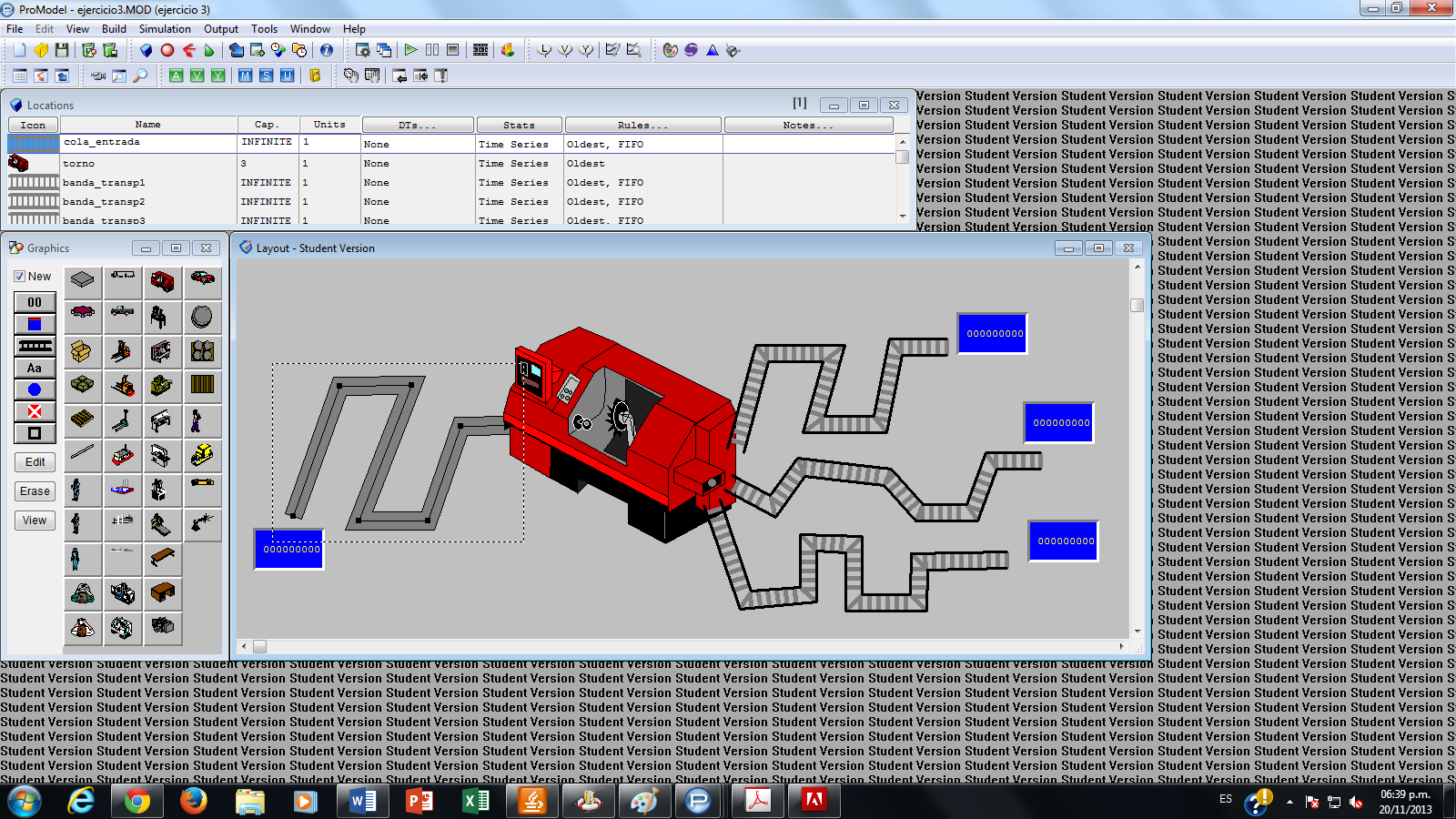Open Excel from the taskbar
The height and width of the screenshot is (819, 1456).
[x=477, y=802]
